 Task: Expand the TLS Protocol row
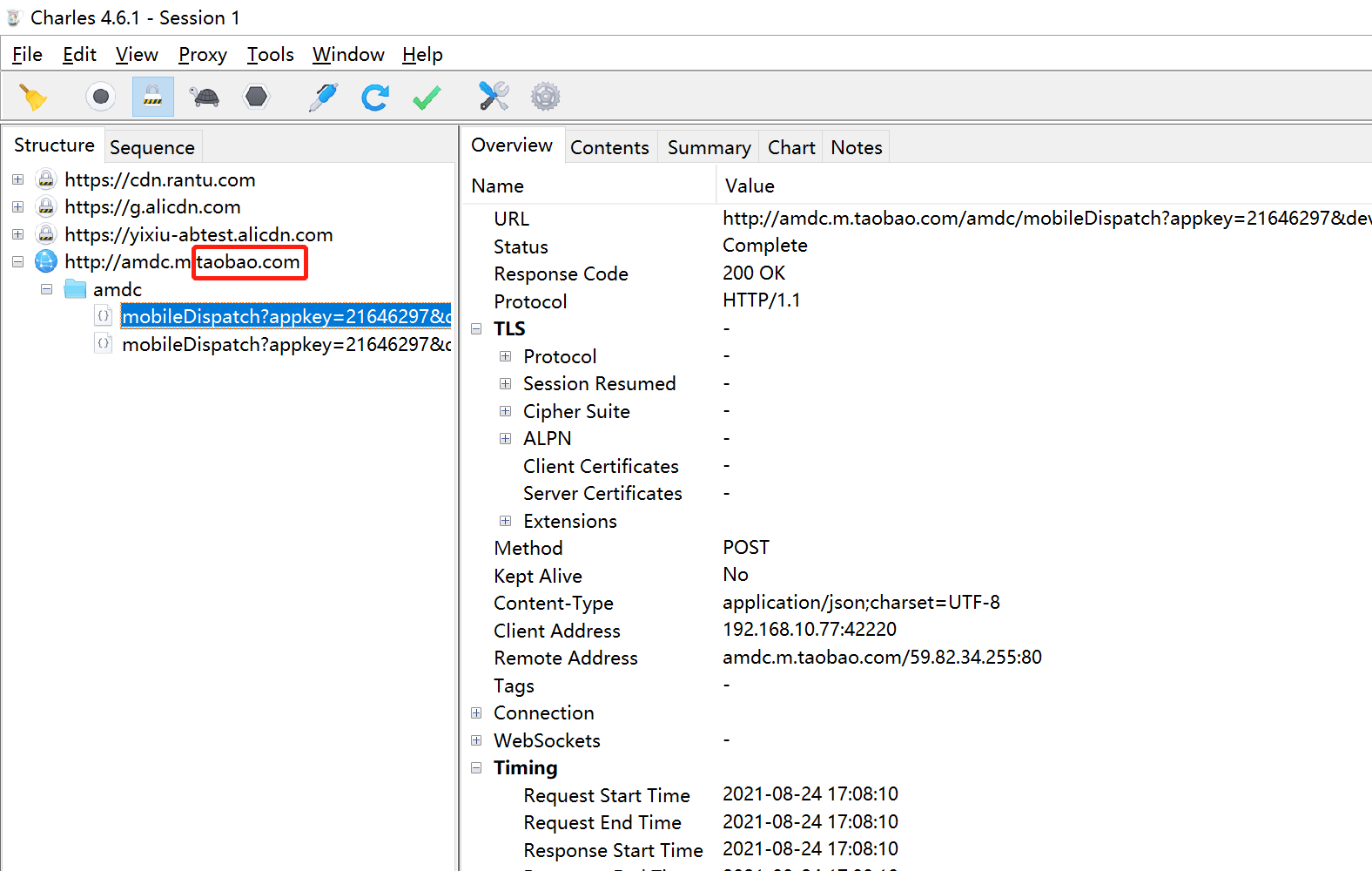pyautogui.click(x=505, y=356)
